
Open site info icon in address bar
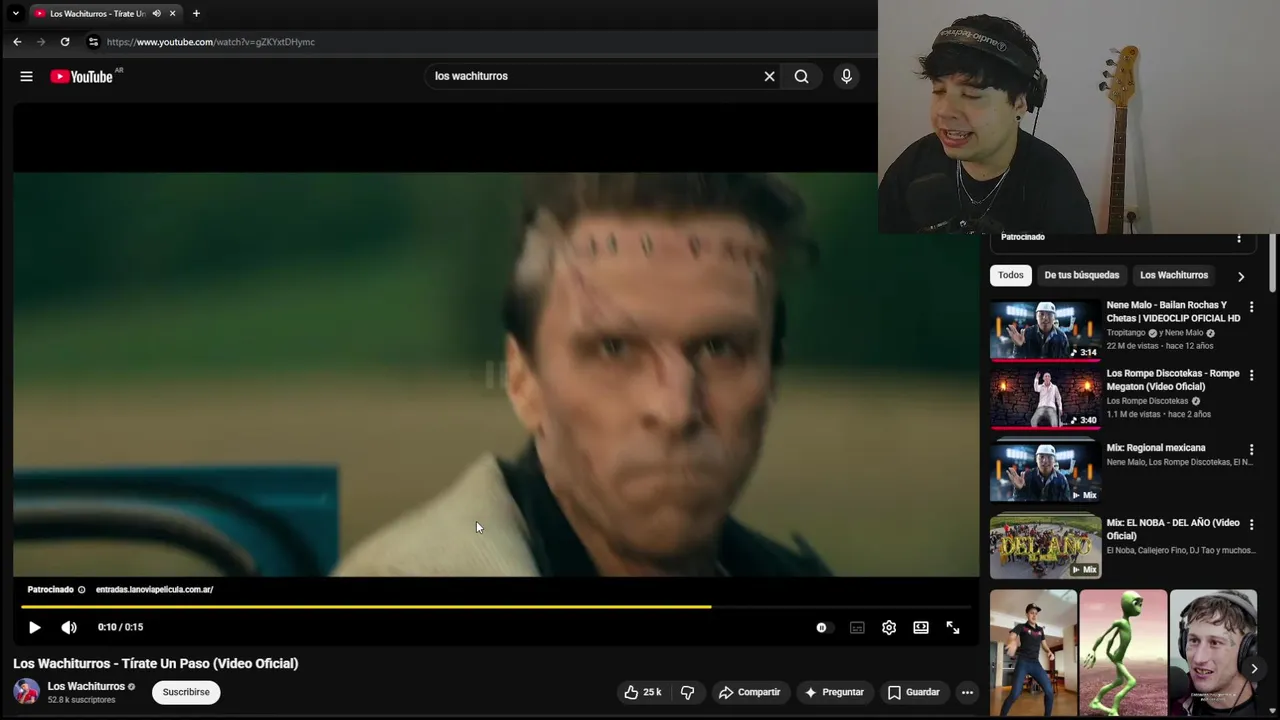[93, 42]
